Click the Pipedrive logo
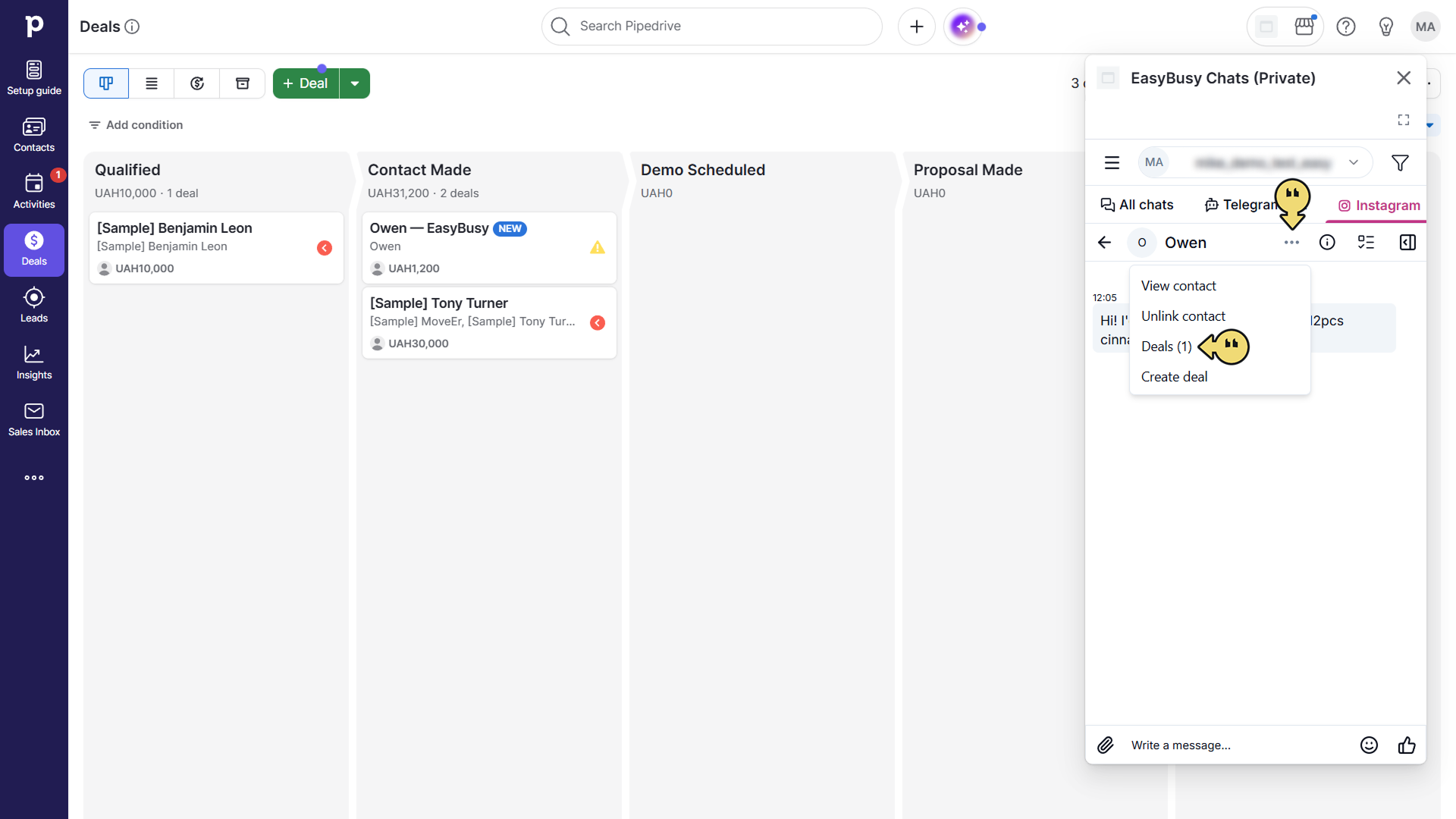The height and width of the screenshot is (819, 1456). [x=34, y=26]
